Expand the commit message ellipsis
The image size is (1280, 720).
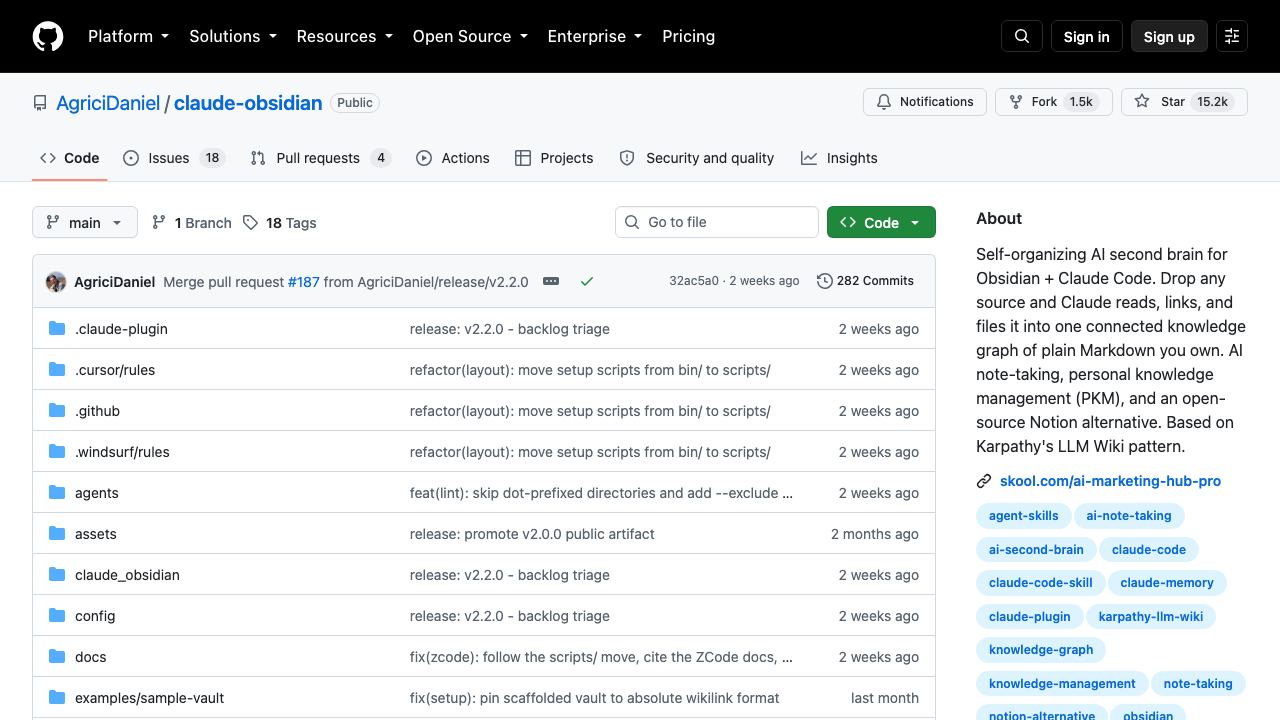click(x=551, y=281)
